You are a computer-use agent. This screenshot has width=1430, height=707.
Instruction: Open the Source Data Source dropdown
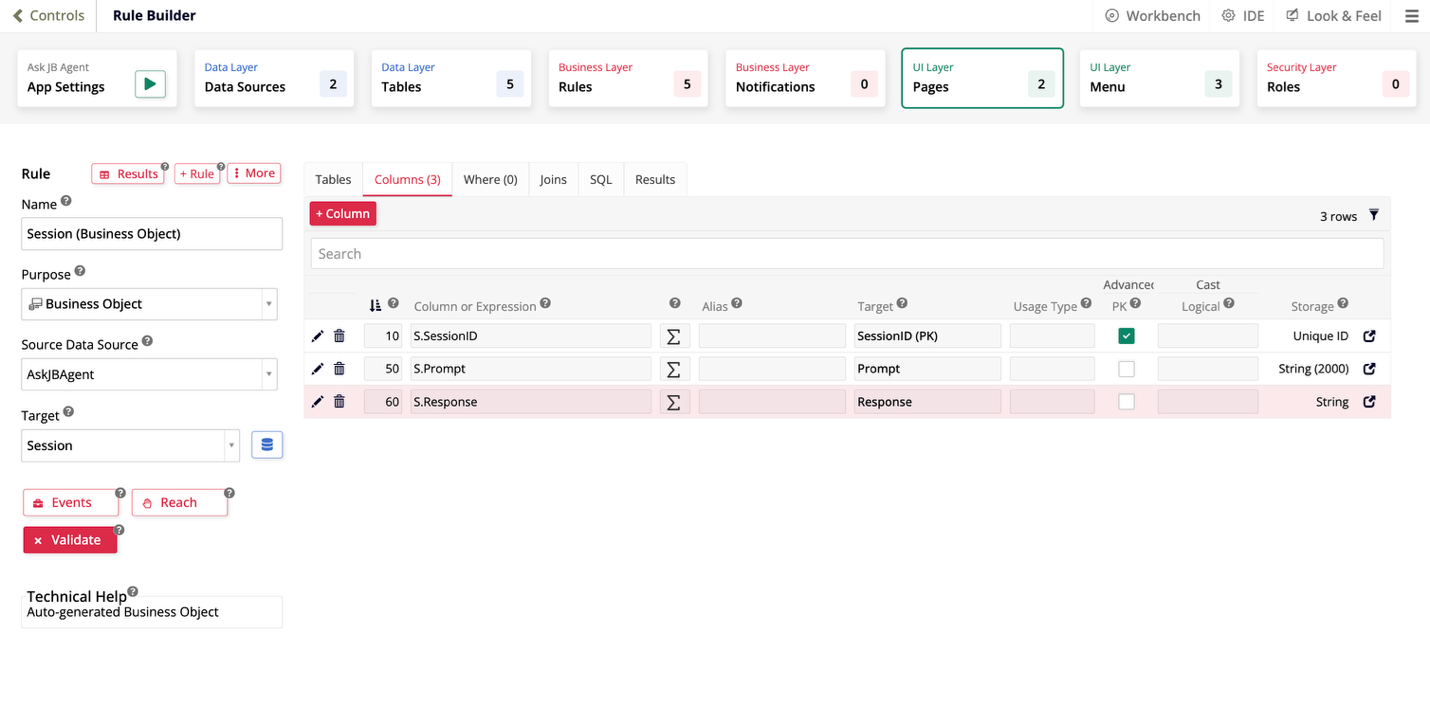[268, 375]
